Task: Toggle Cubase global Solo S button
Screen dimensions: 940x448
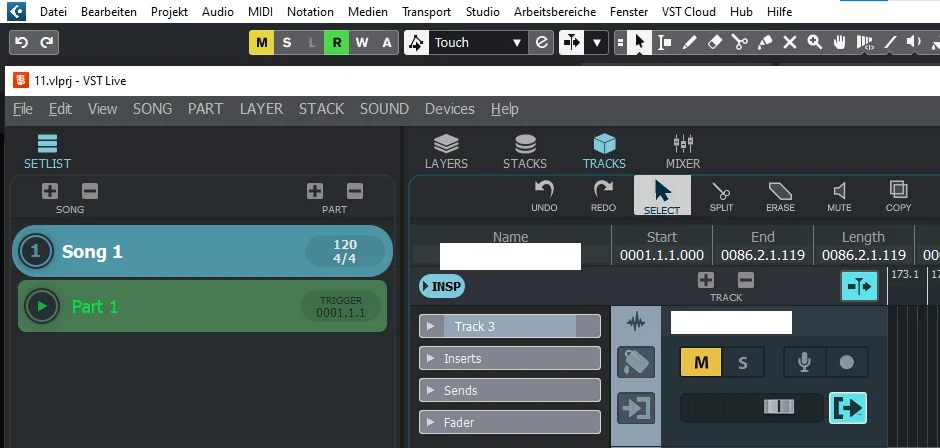Action: tap(287, 43)
